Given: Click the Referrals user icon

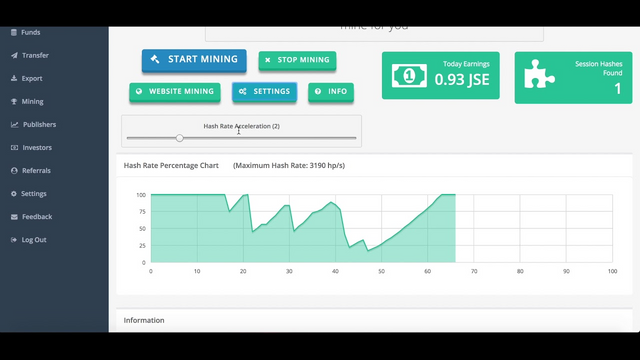Looking at the screenshot, I should pos(14,171).
